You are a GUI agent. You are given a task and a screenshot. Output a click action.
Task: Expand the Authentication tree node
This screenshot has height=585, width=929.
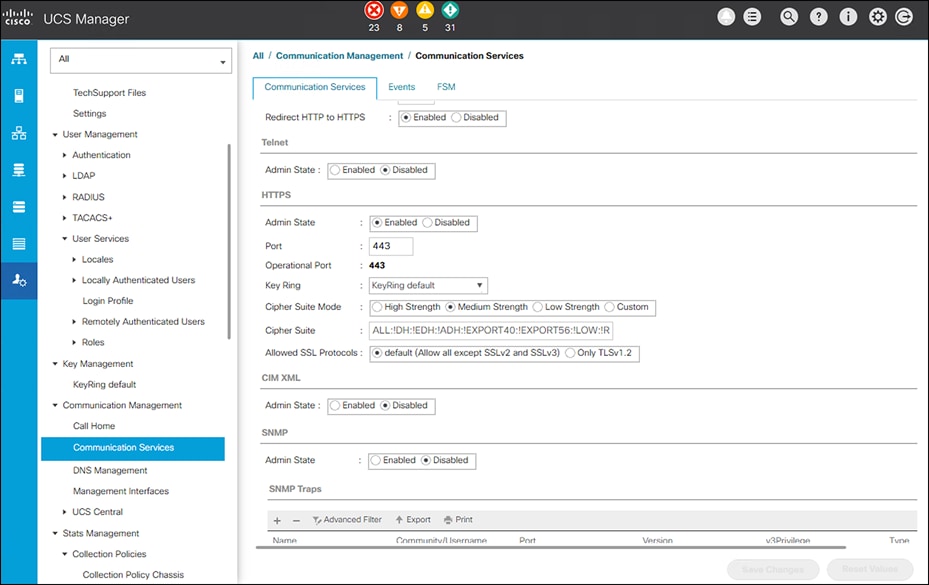pyautogui.click(x=65, y=155)
